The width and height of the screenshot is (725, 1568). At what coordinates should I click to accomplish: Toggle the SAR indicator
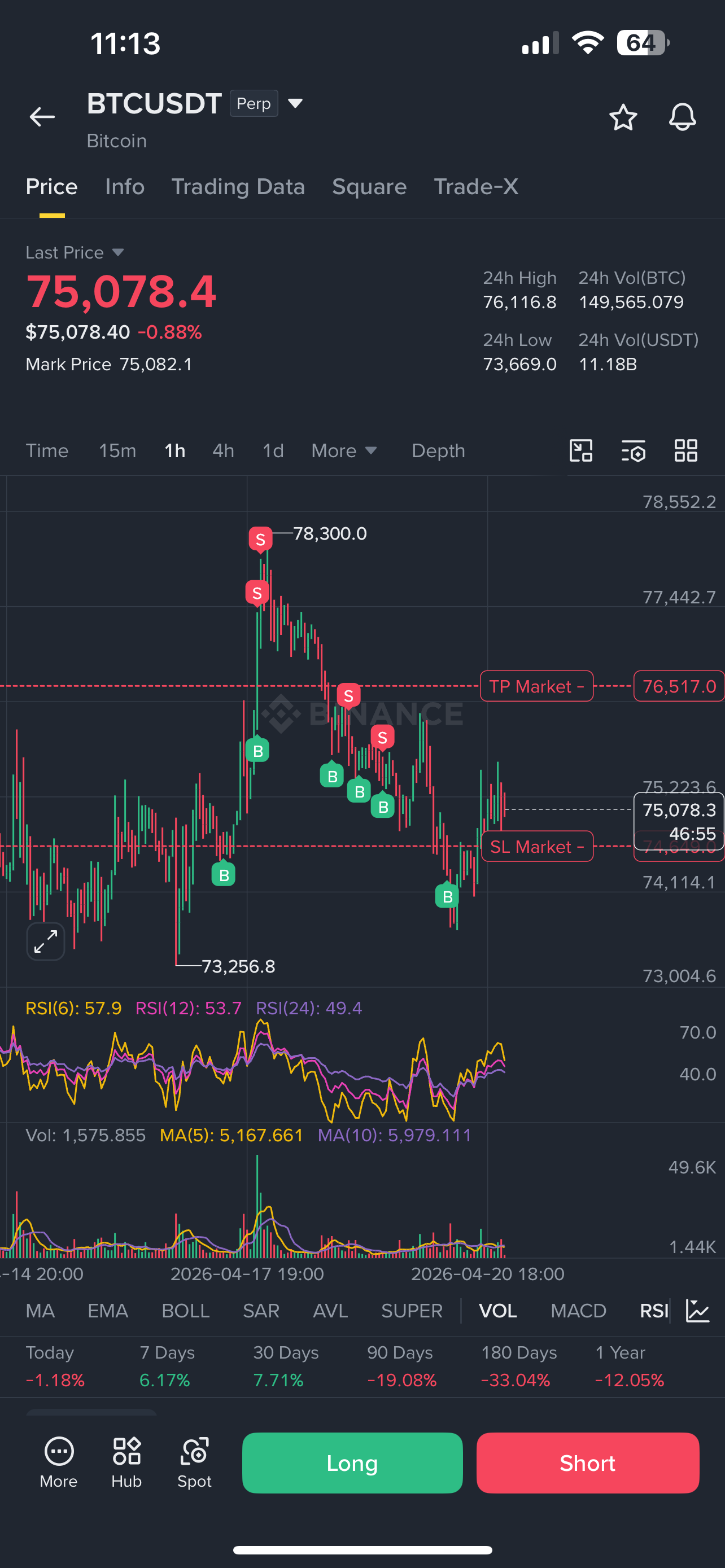(261, 1311)
